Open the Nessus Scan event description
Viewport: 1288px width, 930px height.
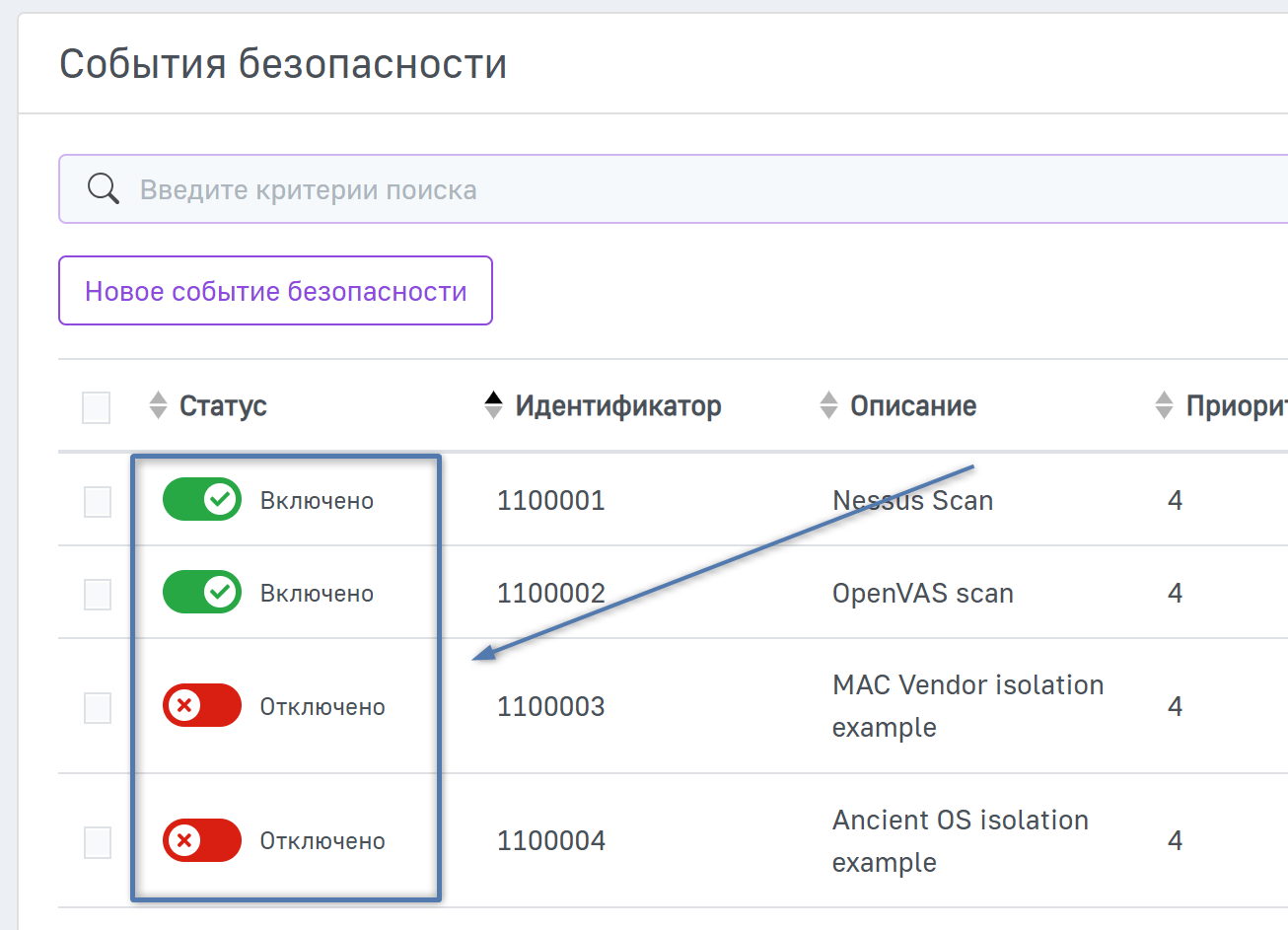[x=912, y=501]
